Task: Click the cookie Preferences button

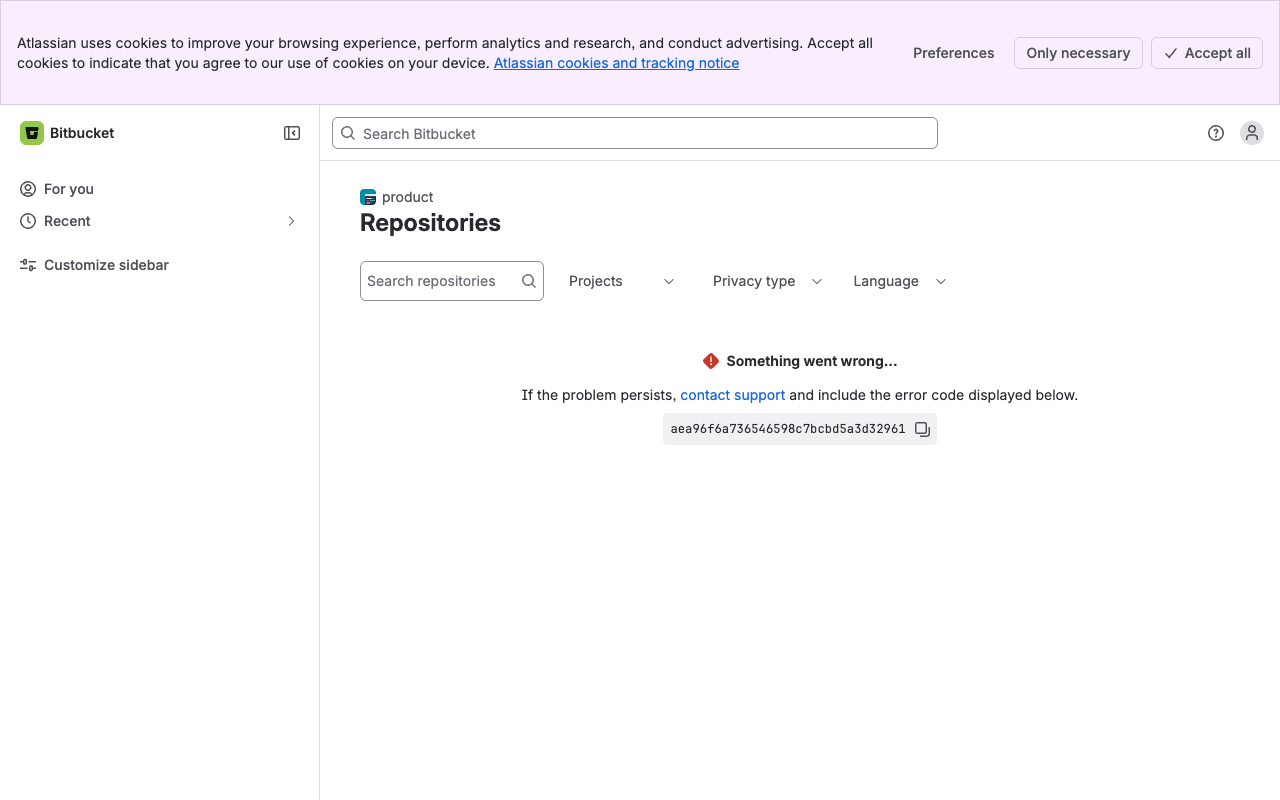Action: [954, 53]
